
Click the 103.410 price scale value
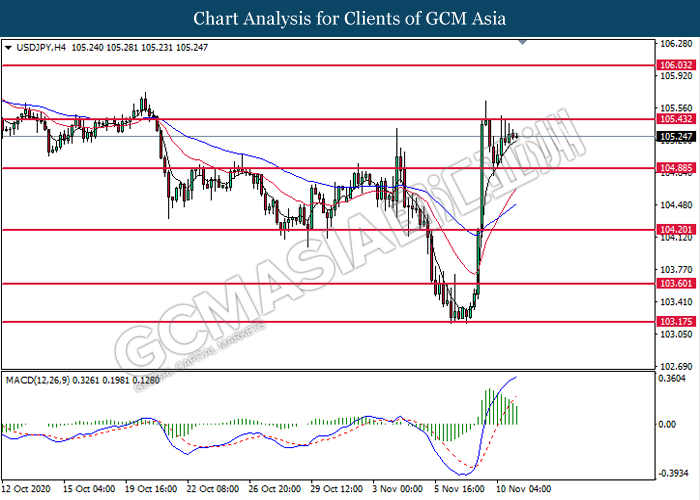(x=676, y=302)
